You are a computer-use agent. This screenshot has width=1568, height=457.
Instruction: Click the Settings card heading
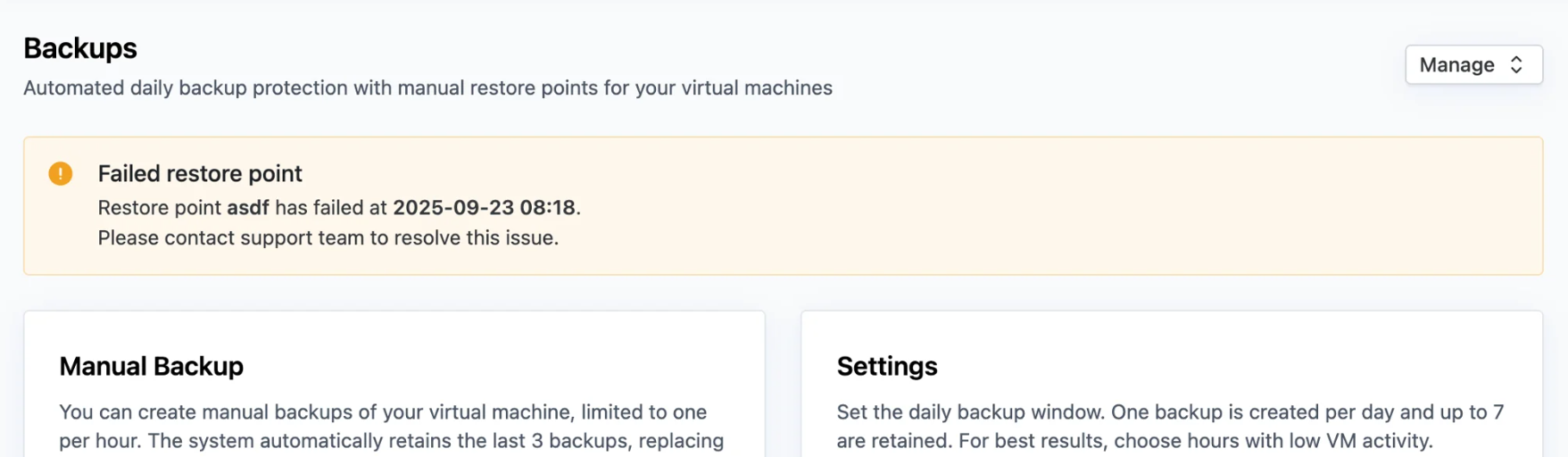coord(887,366)
